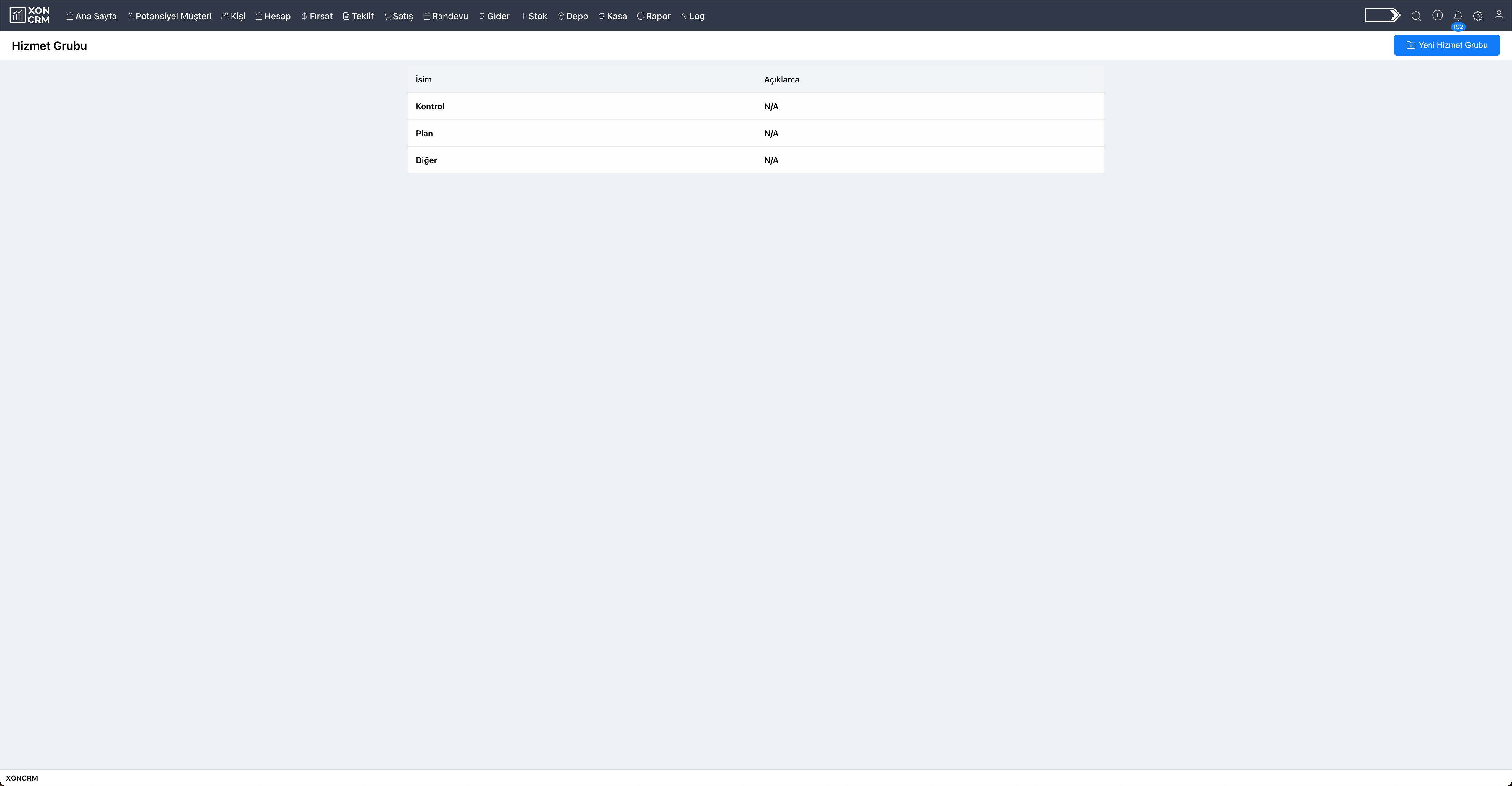Image resolution: width=1512 pixels, height=786 pixels.
Task: Open the settings gear icon
Action: 1478,16
